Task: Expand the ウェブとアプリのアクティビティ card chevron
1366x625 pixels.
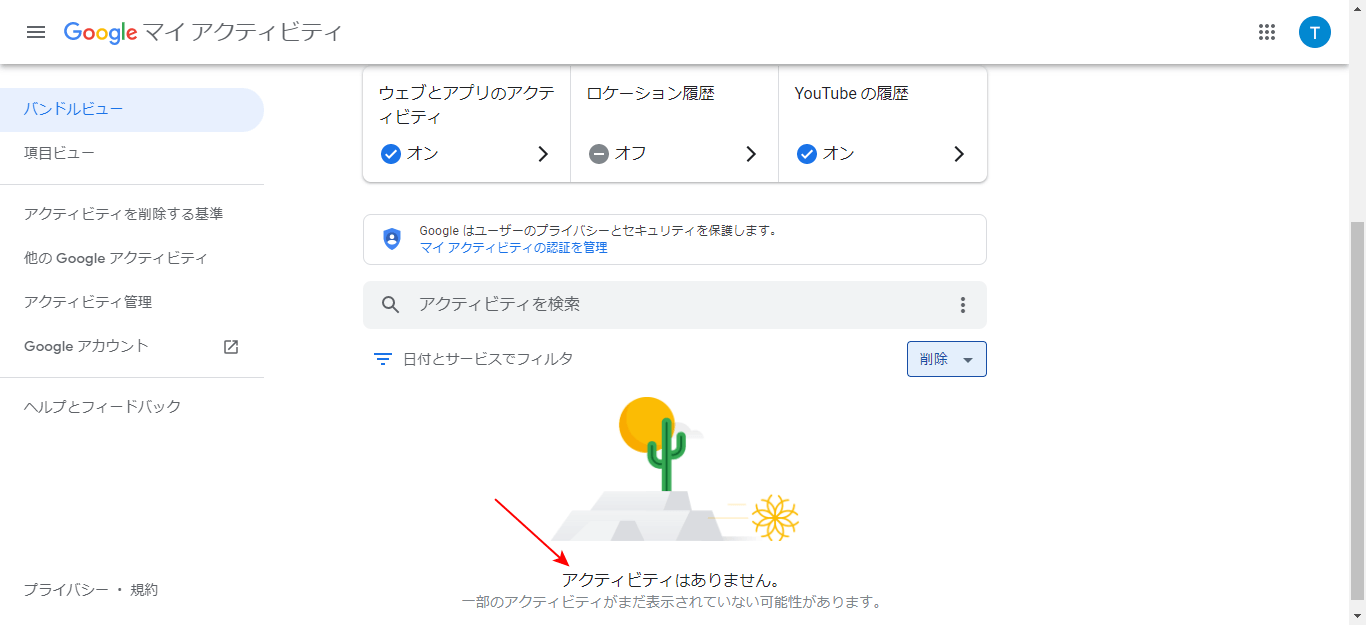Action: [543, 154]
